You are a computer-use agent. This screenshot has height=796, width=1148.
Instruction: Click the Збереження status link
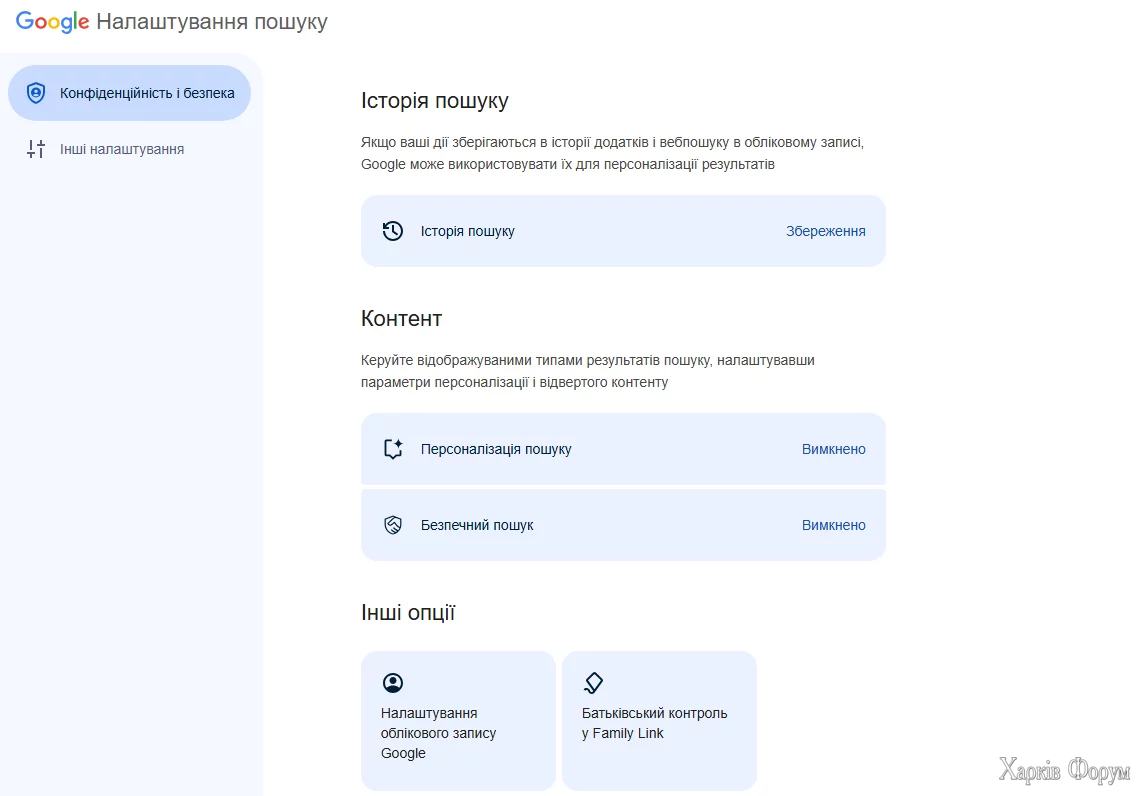pos(825,231)
